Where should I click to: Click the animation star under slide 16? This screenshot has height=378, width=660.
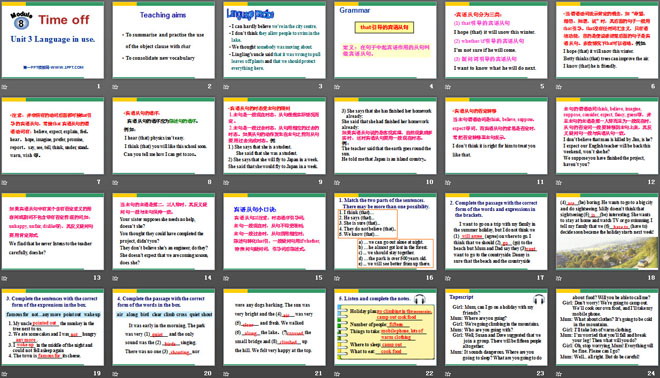337,278
